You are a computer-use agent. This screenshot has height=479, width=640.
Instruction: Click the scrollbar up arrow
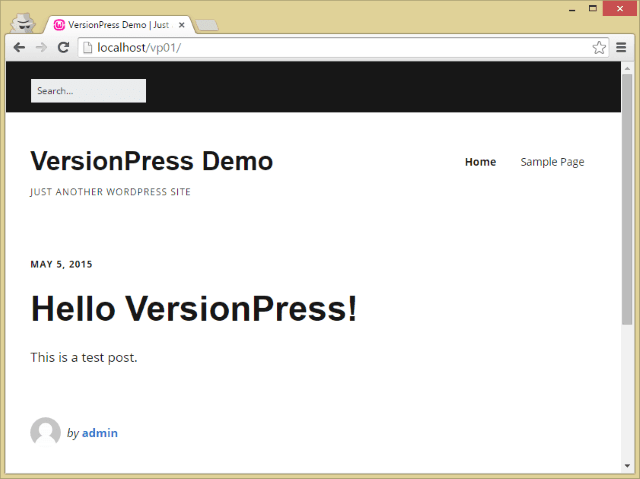pyautogui.click(x=627, y=68)
